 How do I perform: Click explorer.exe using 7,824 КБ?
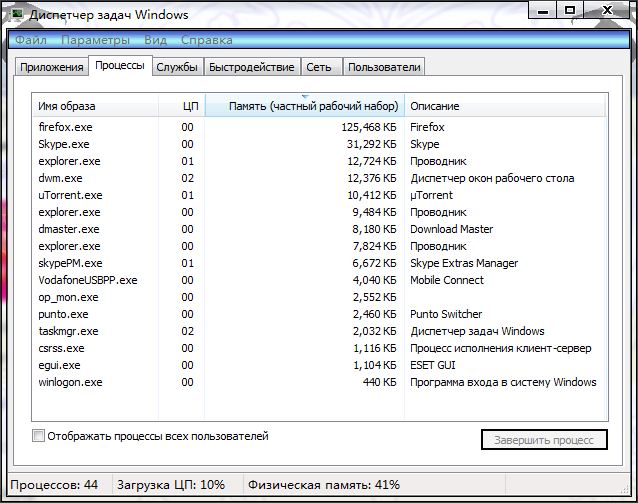point(319,246)
